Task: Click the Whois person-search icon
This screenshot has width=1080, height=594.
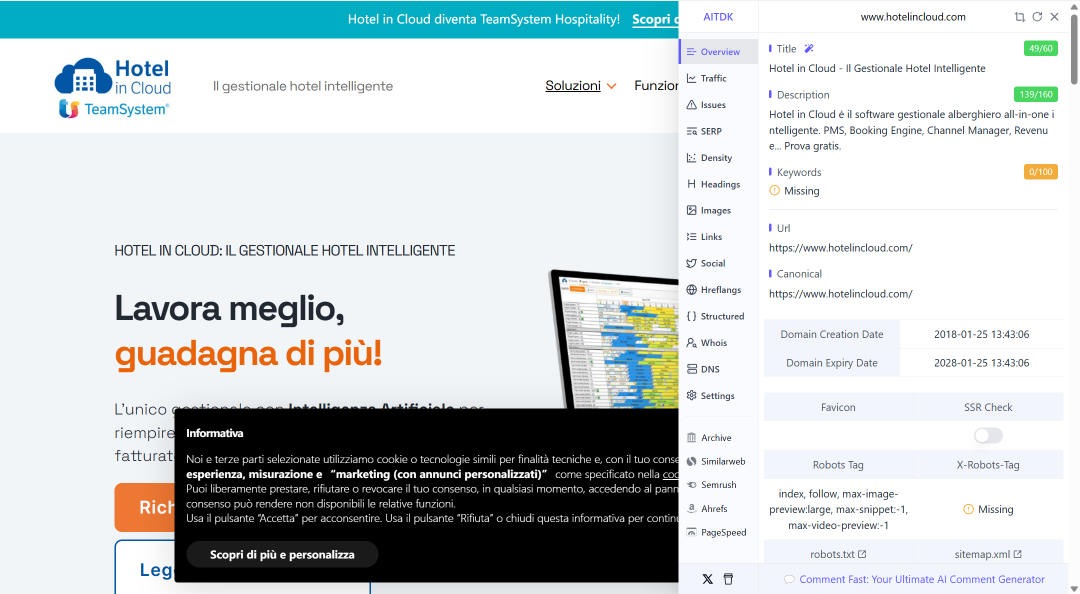Action: [x=692, y=342]
